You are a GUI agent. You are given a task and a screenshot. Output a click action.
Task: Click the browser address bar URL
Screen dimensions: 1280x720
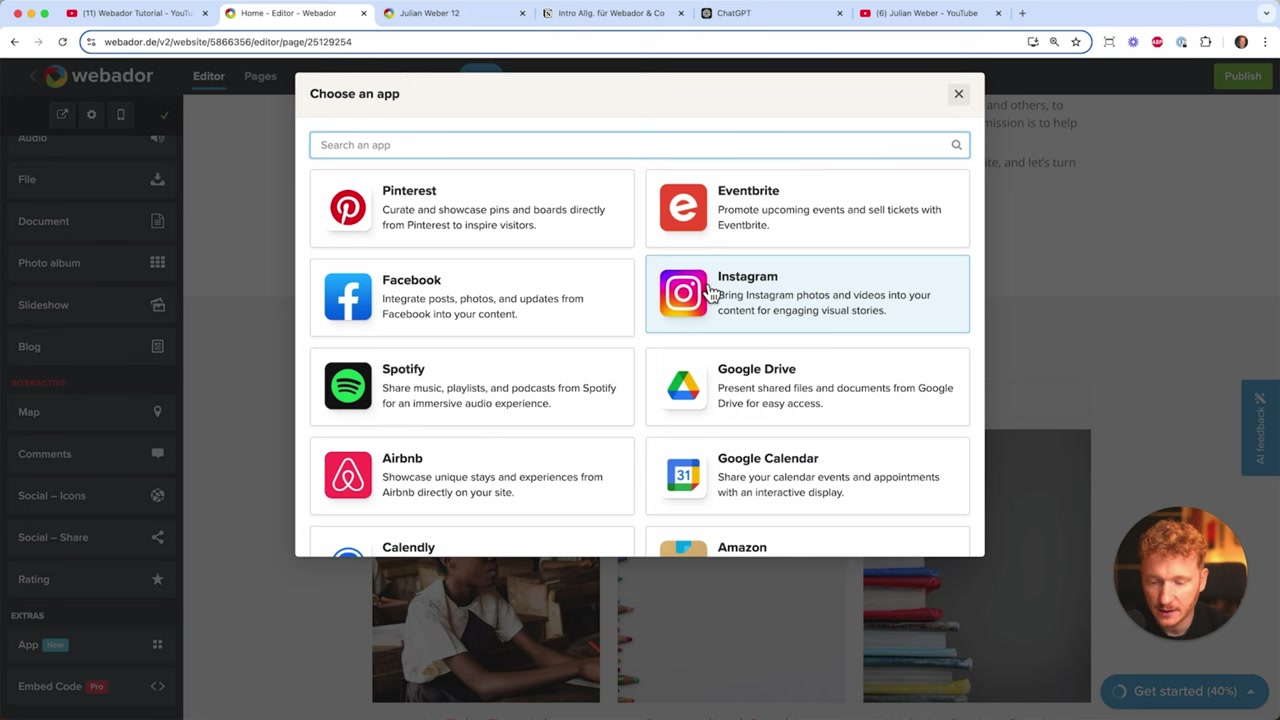click(x=228, y=42)
